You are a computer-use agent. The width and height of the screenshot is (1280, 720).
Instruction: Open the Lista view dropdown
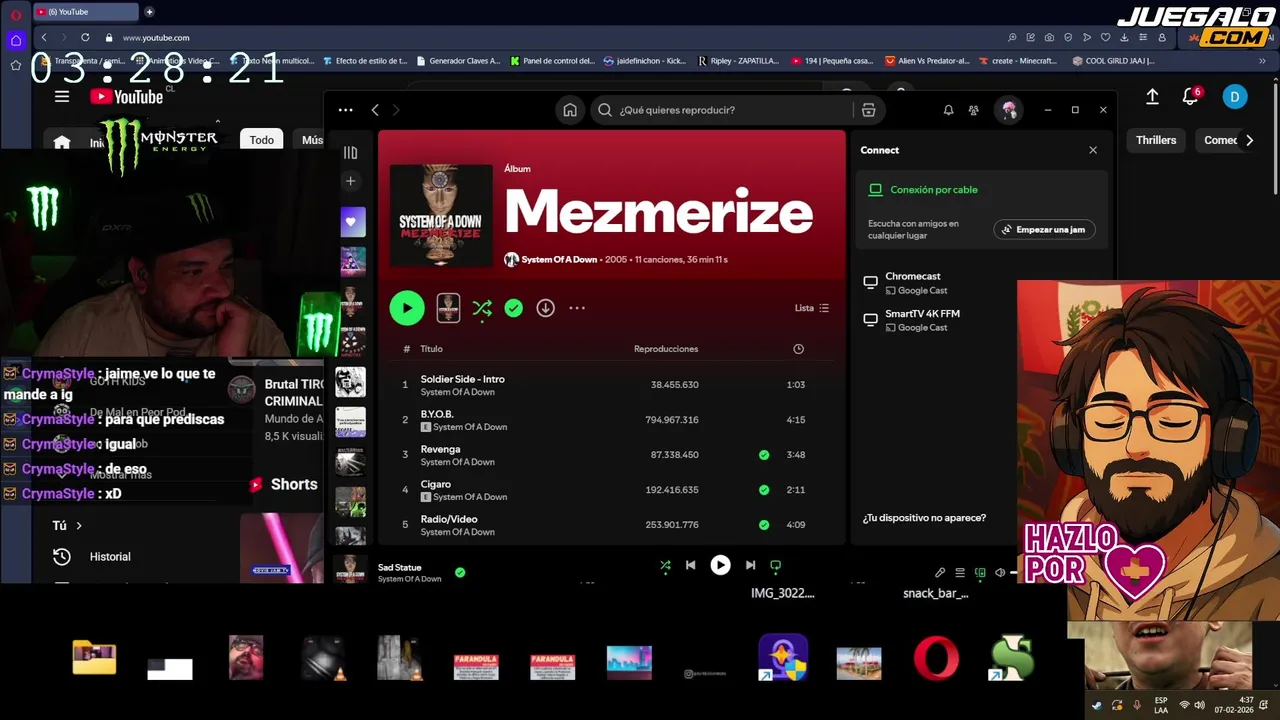click(811, 308)
